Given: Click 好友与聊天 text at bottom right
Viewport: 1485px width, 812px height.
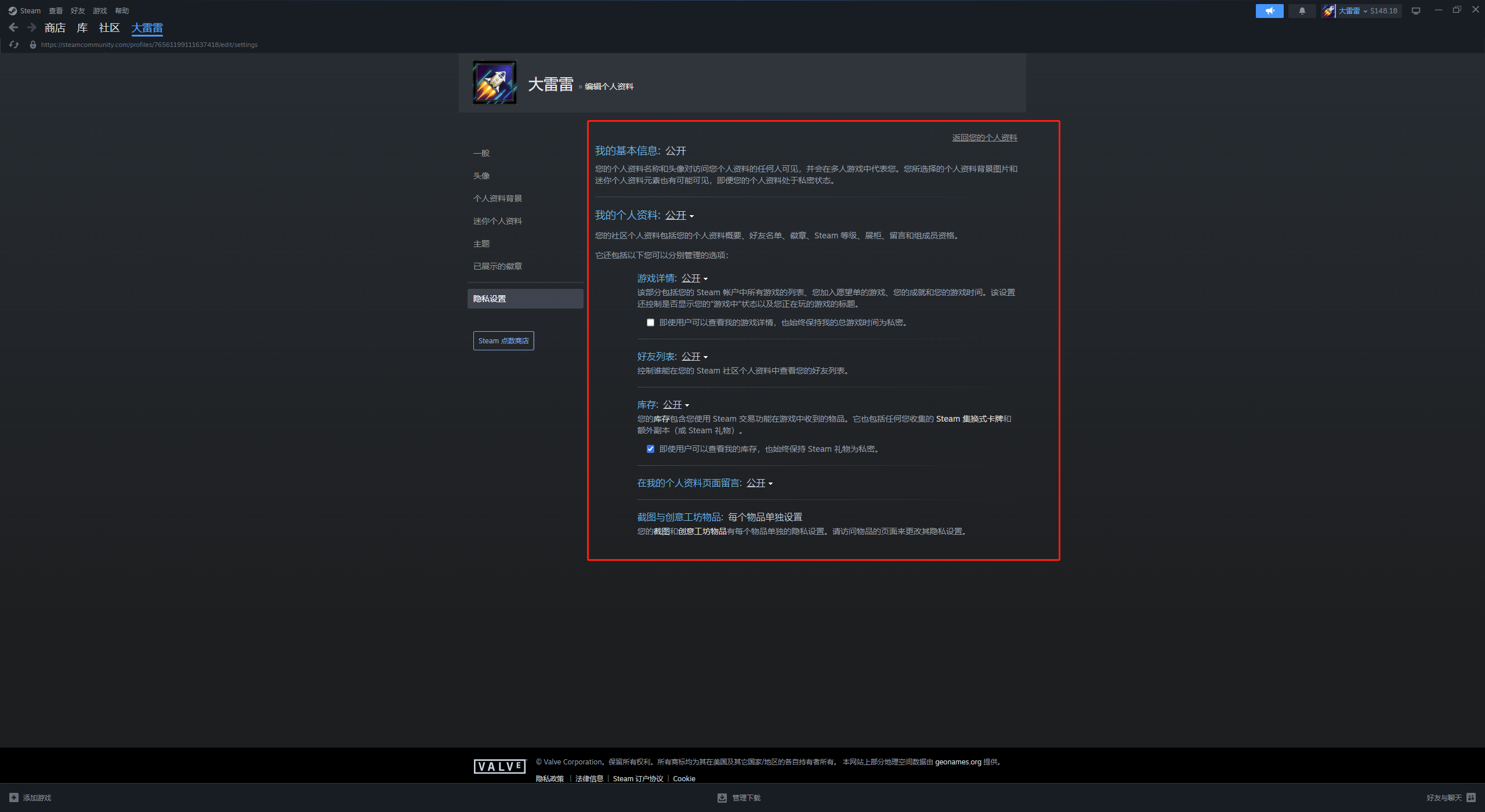Looking at the screenshot, I should (1444, 798).
